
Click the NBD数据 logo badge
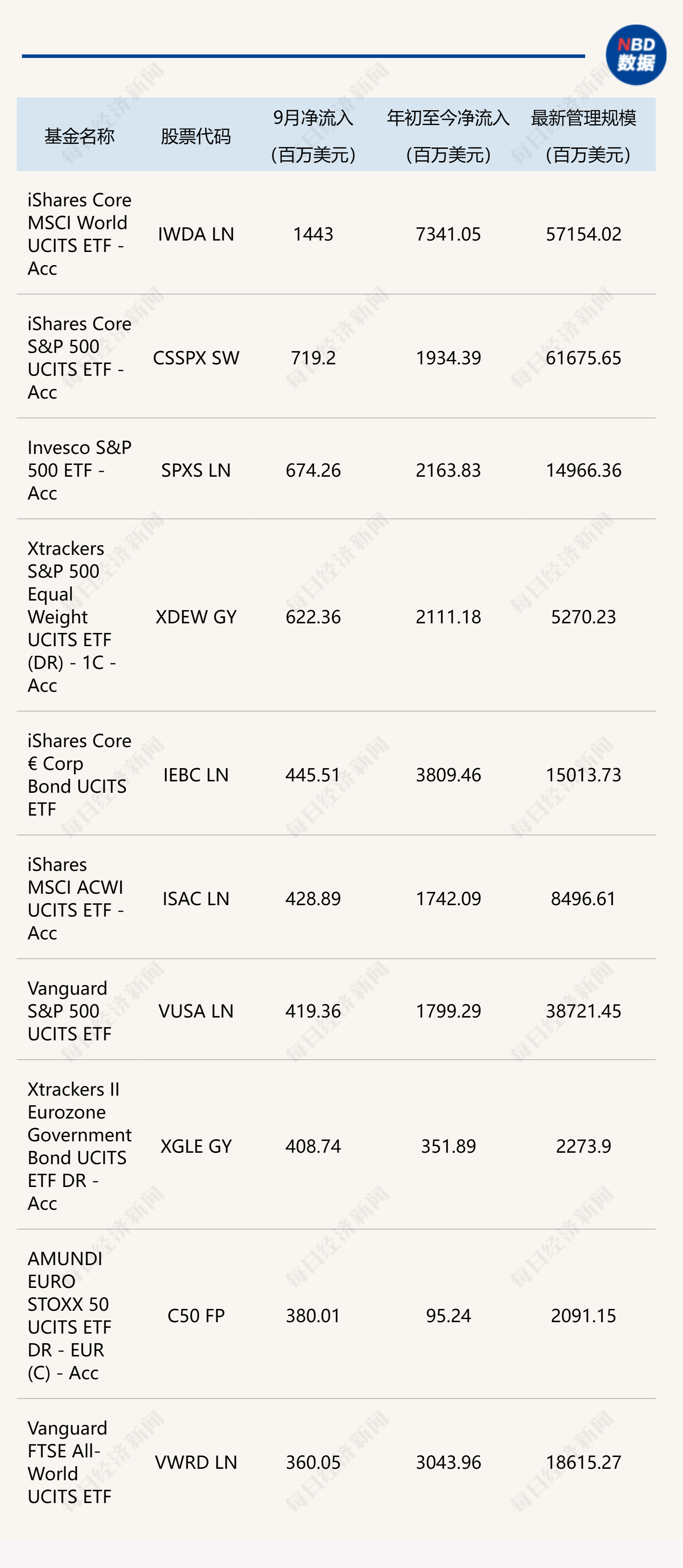coord(636,55)
